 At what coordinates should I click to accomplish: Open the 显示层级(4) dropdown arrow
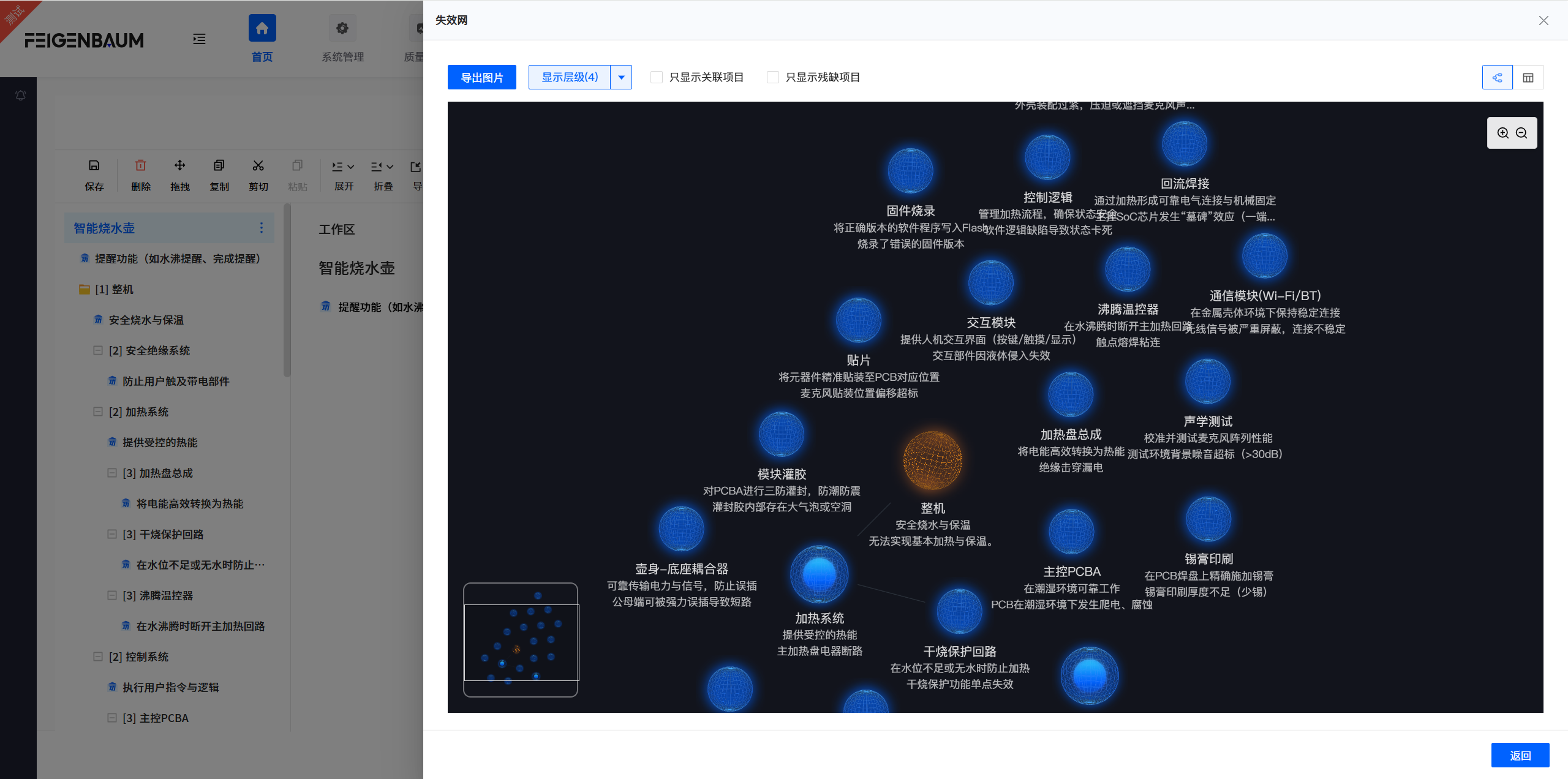tap(621, 77)
